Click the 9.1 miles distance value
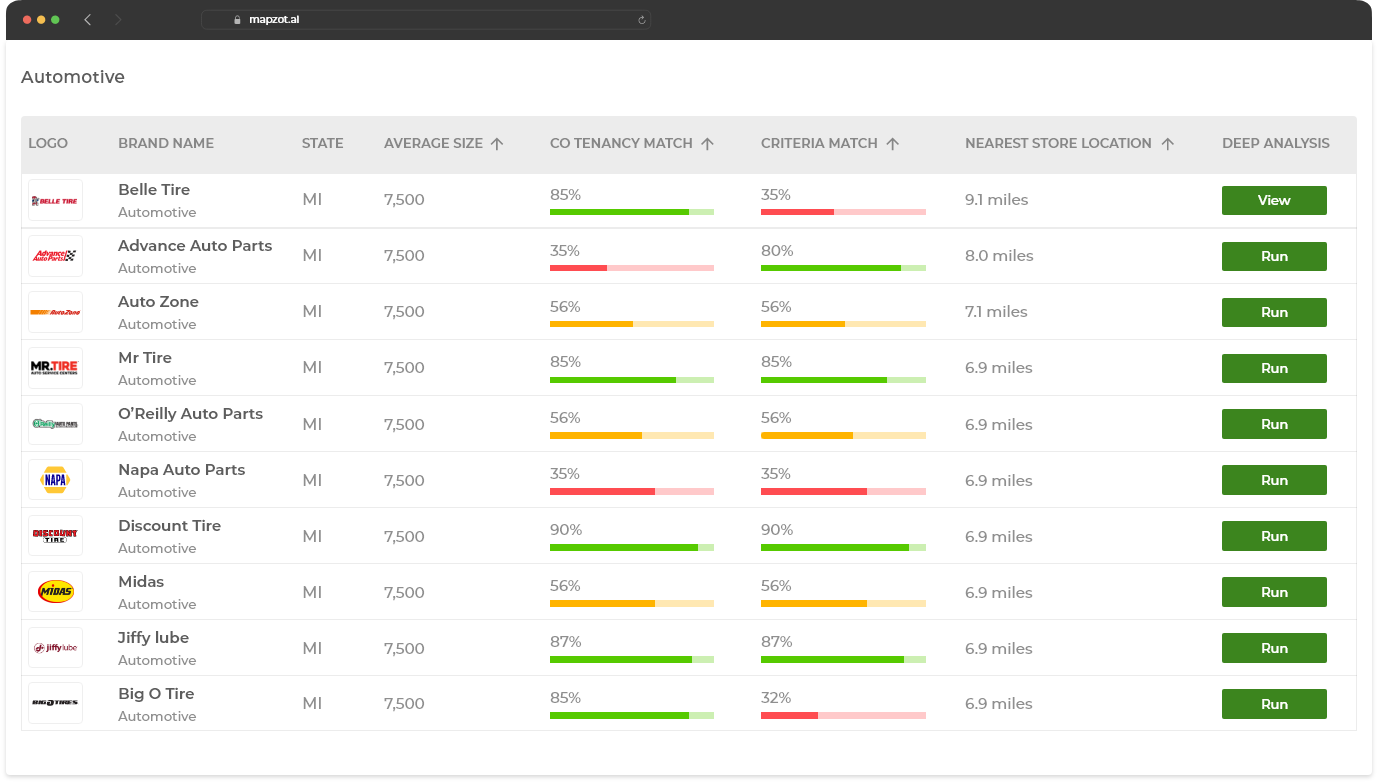The width and height of the screenshot is (1378, 783). [x=996, y=200]
